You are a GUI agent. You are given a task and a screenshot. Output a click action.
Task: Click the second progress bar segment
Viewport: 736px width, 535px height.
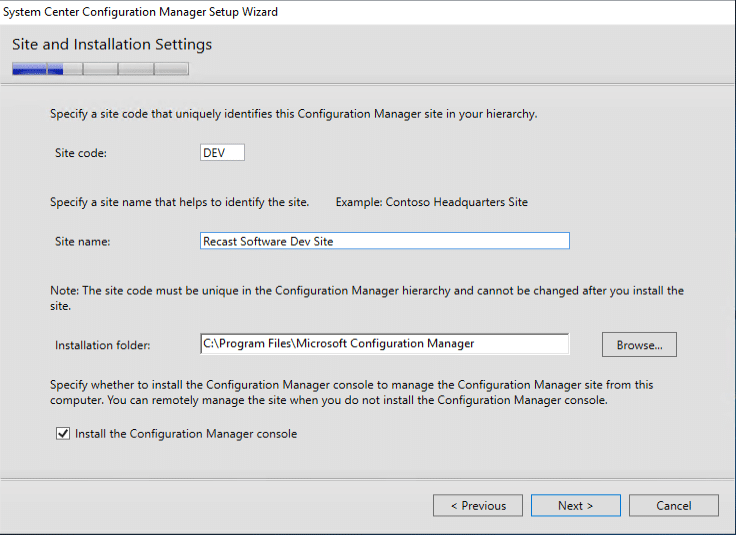tap(65, 69)
